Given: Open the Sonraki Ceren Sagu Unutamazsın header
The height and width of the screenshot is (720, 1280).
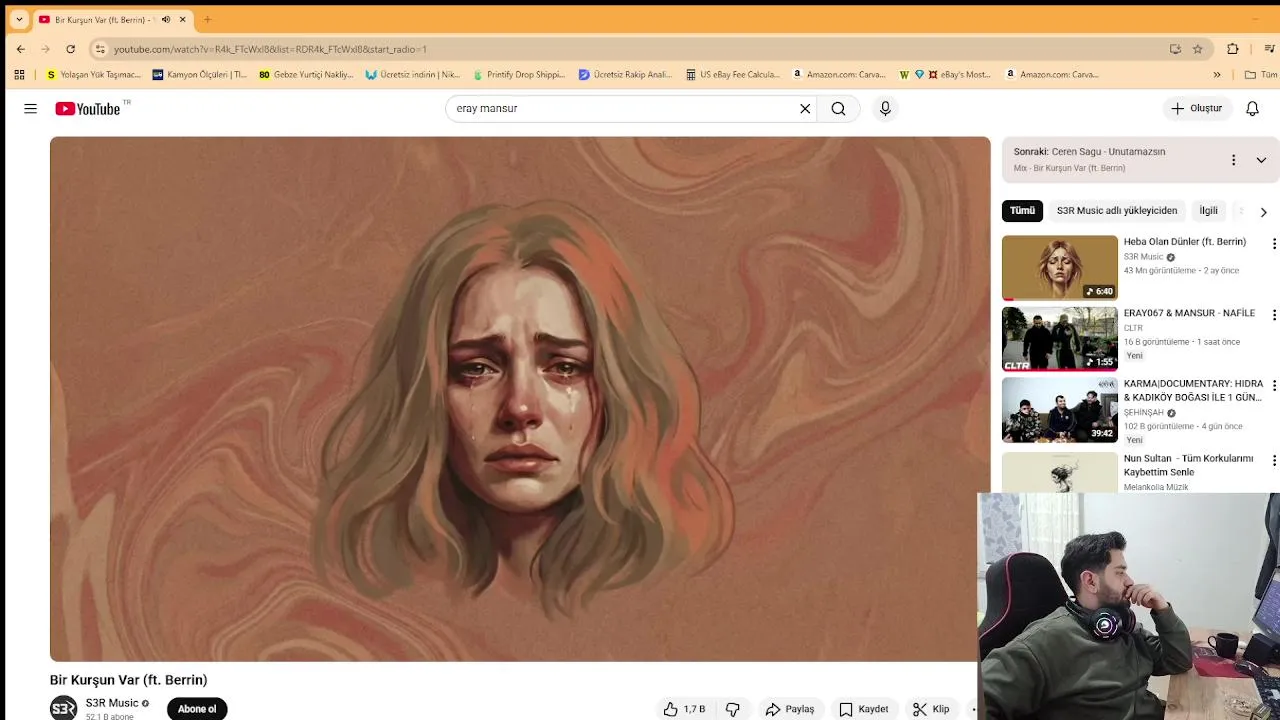Looking at the screenshot, I should [x=1089, y=152].
